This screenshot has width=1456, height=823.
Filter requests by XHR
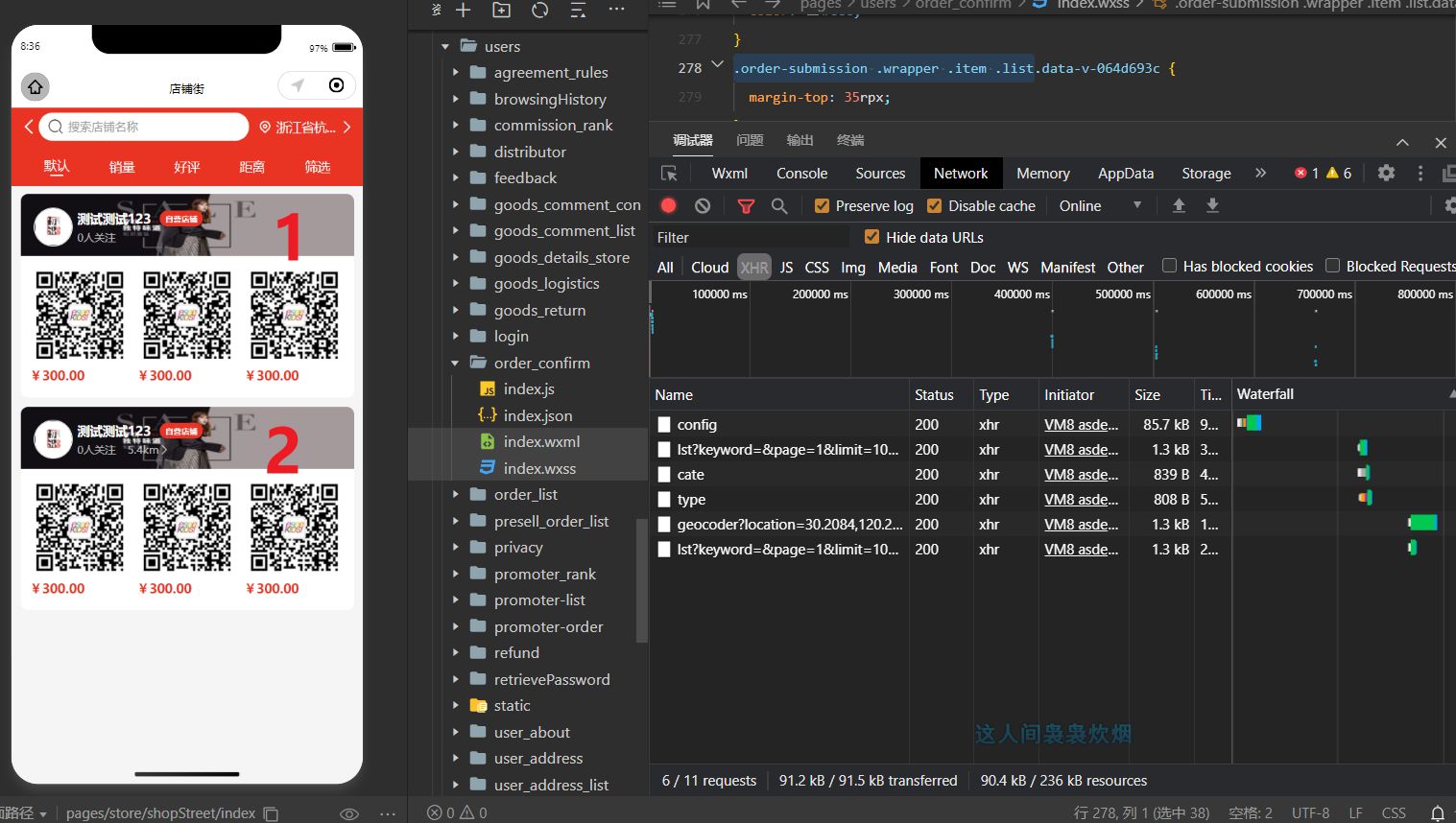click(754, 267)
